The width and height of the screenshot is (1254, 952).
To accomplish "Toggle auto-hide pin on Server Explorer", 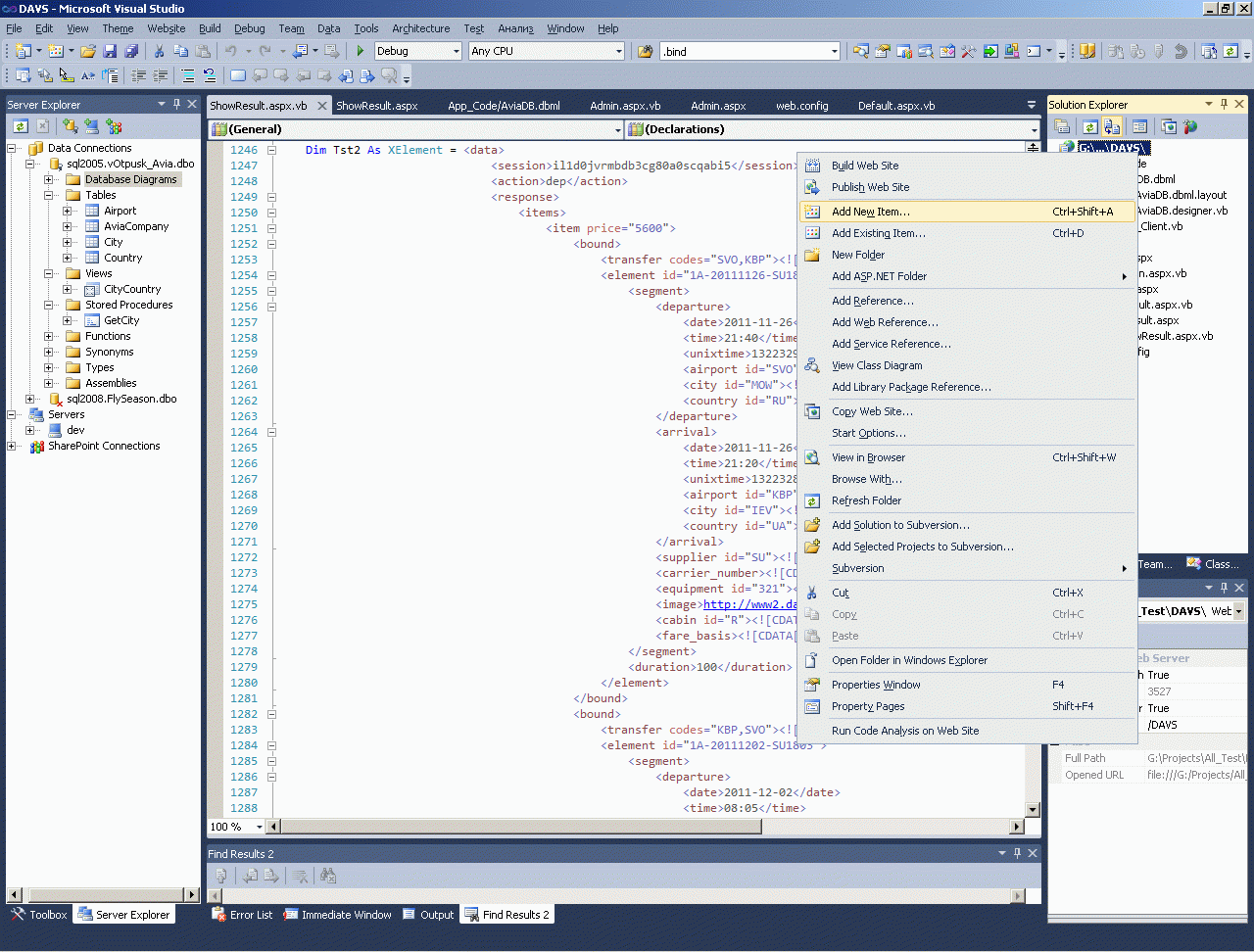I will coord(176,104).
